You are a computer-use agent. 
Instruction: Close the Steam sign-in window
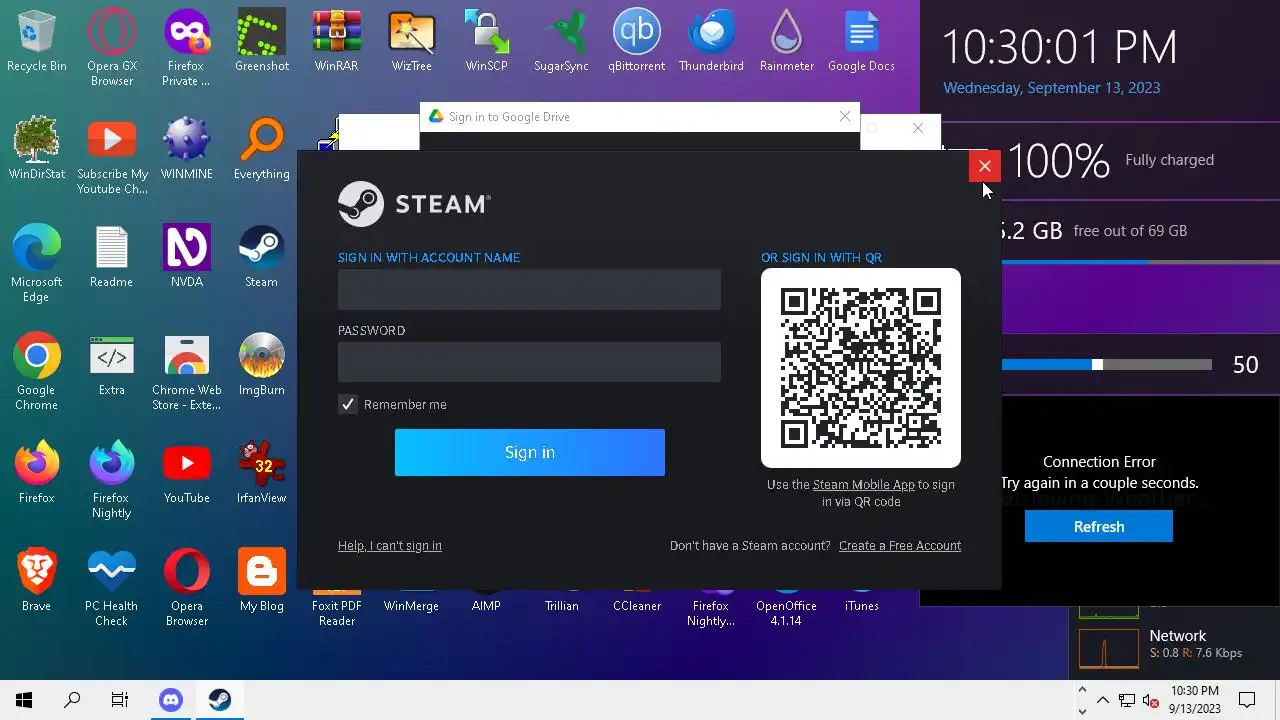[x=985, y=166]
